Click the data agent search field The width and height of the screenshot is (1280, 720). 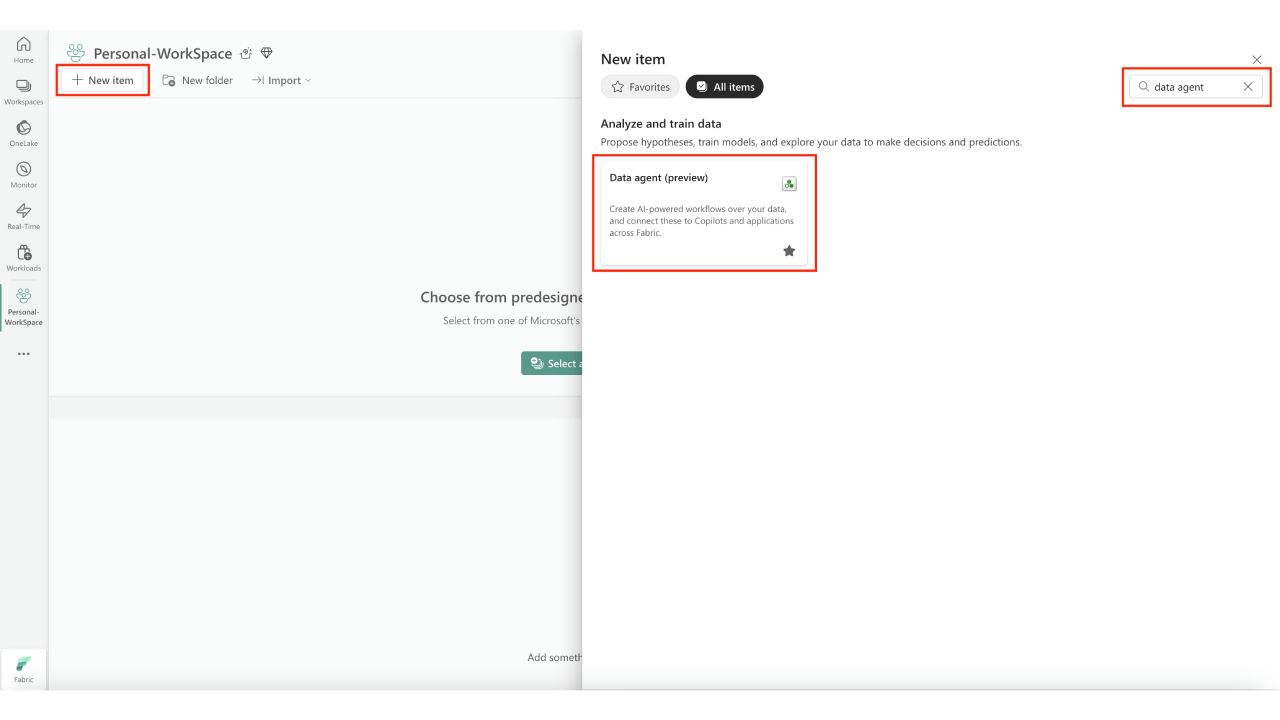coord(1195,87)
